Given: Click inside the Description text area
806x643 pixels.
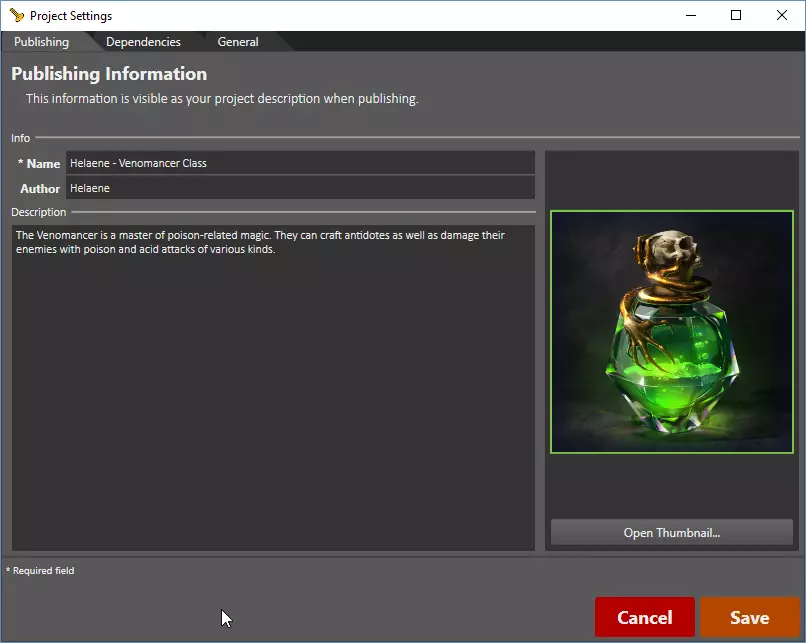Looking at the screenshot, I should pyautogui.click(x=273, y=388).
